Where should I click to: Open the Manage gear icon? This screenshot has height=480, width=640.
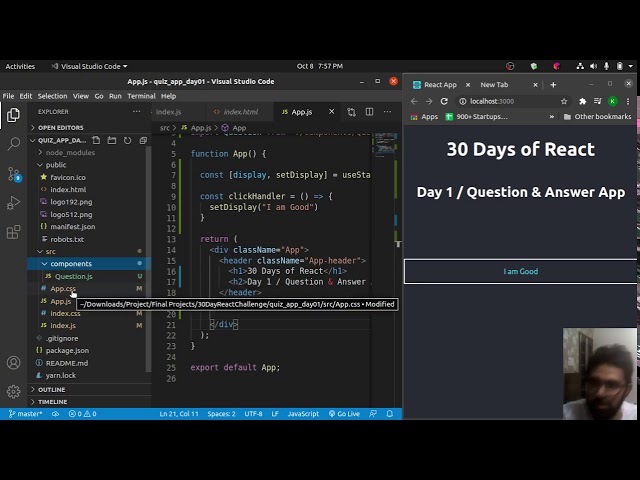click(13, 391)
